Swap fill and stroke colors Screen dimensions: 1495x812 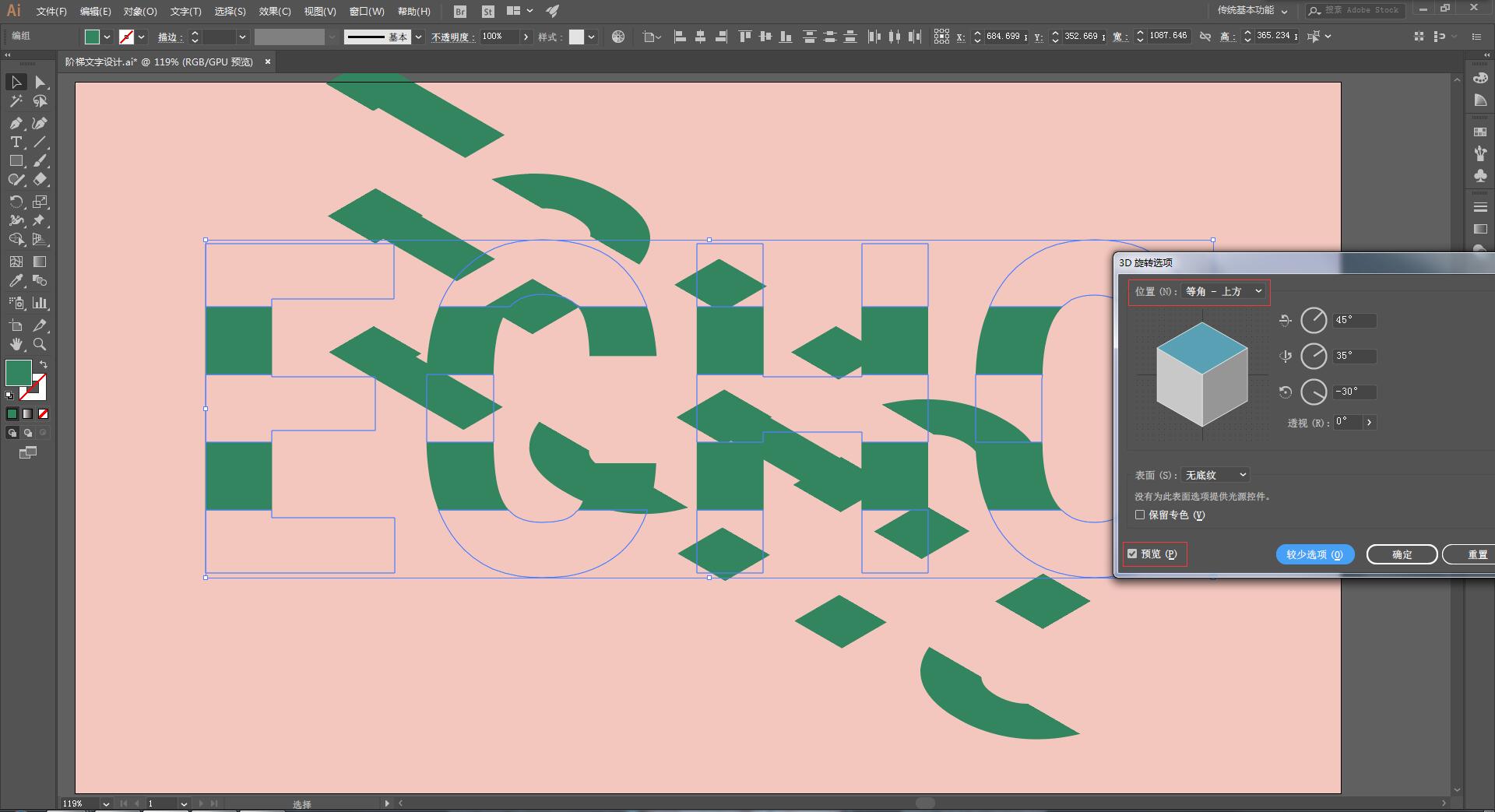tap(44, 364)
